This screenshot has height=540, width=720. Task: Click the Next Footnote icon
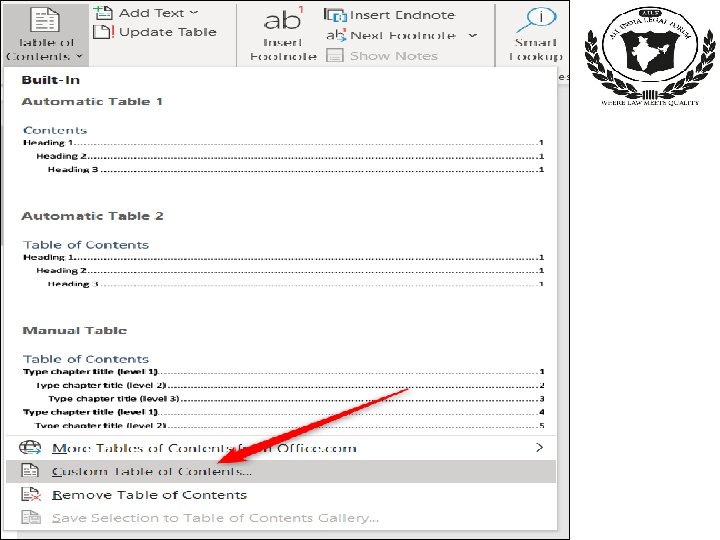(x=336, y=35)
